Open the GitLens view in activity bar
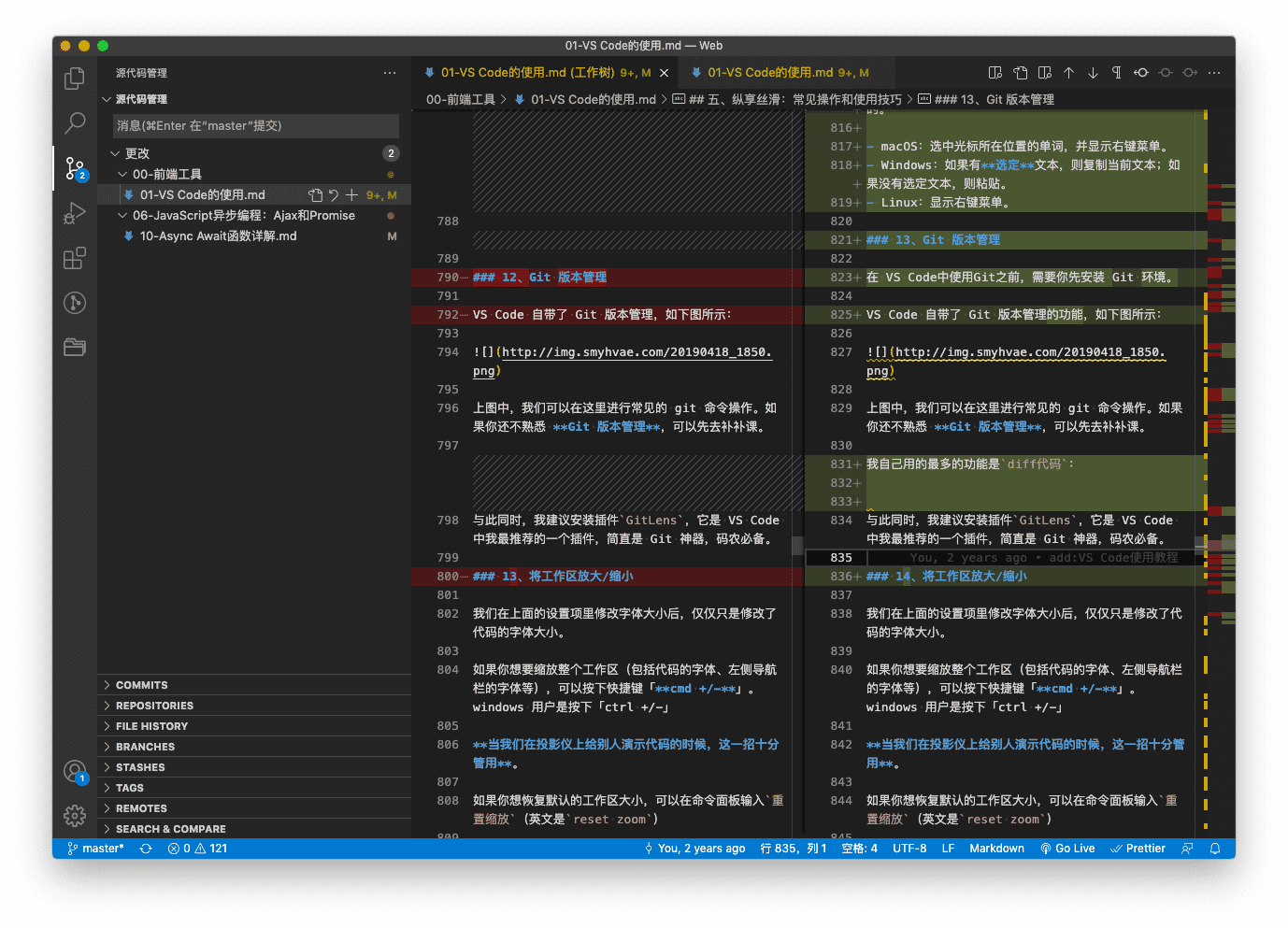Screen dimensions: 1288x928 [x=75, y=303]
